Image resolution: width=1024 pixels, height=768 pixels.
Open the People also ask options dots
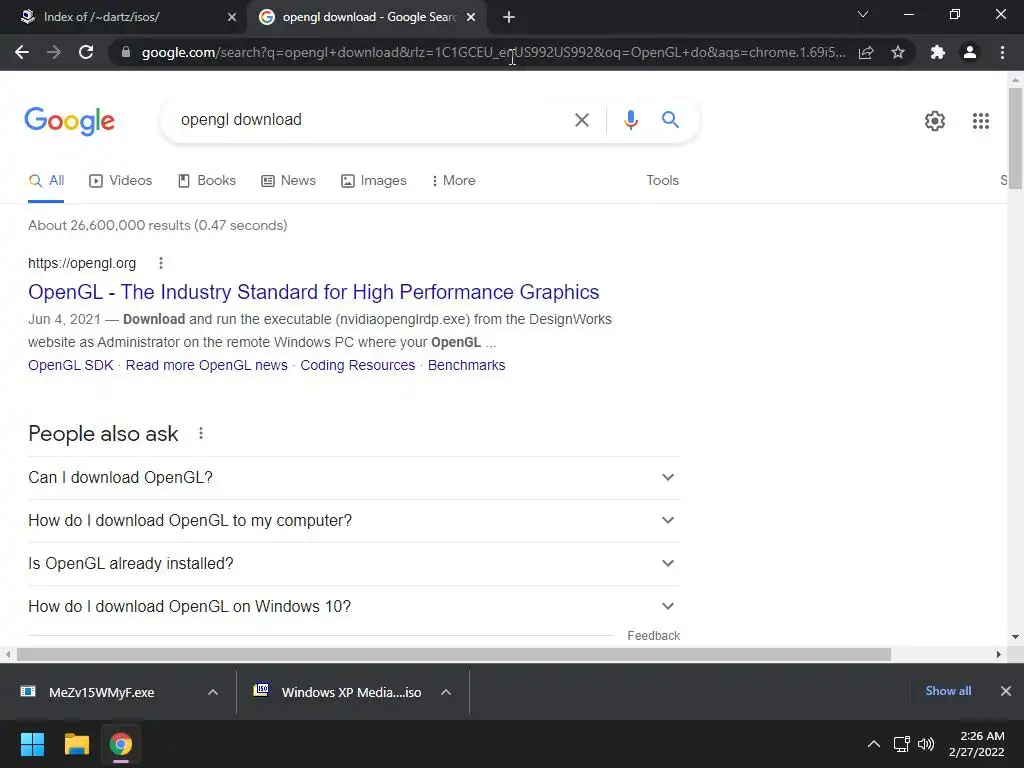[x=200, y=433]
